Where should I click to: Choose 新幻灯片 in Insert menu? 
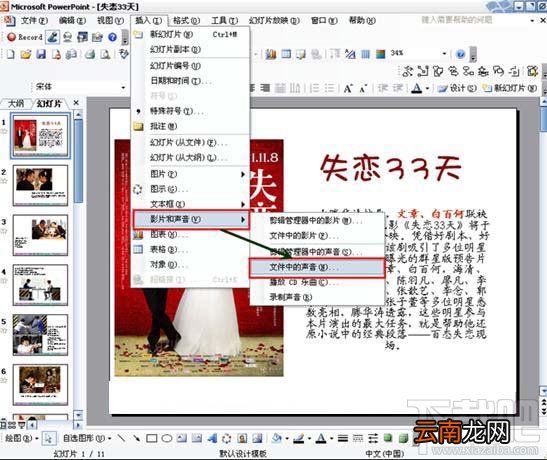[190, 34]
